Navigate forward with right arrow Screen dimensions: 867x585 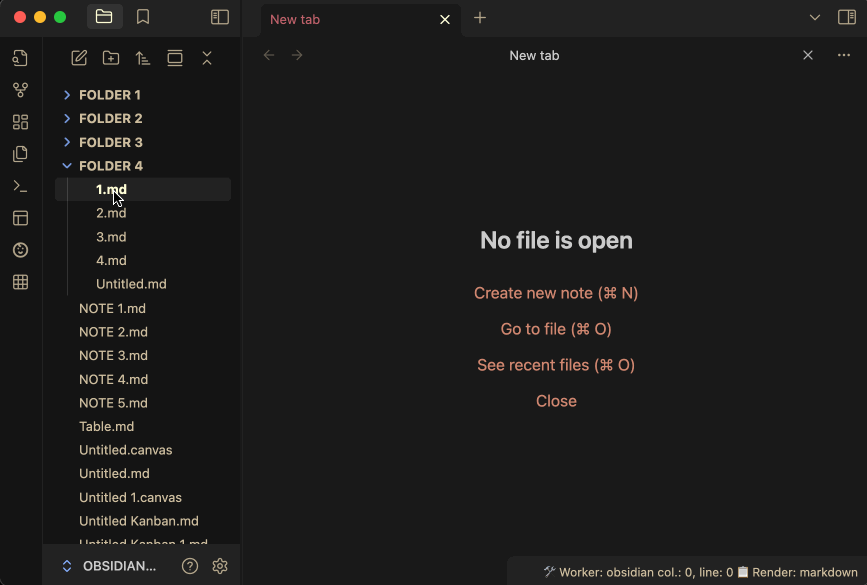[297, 55]
